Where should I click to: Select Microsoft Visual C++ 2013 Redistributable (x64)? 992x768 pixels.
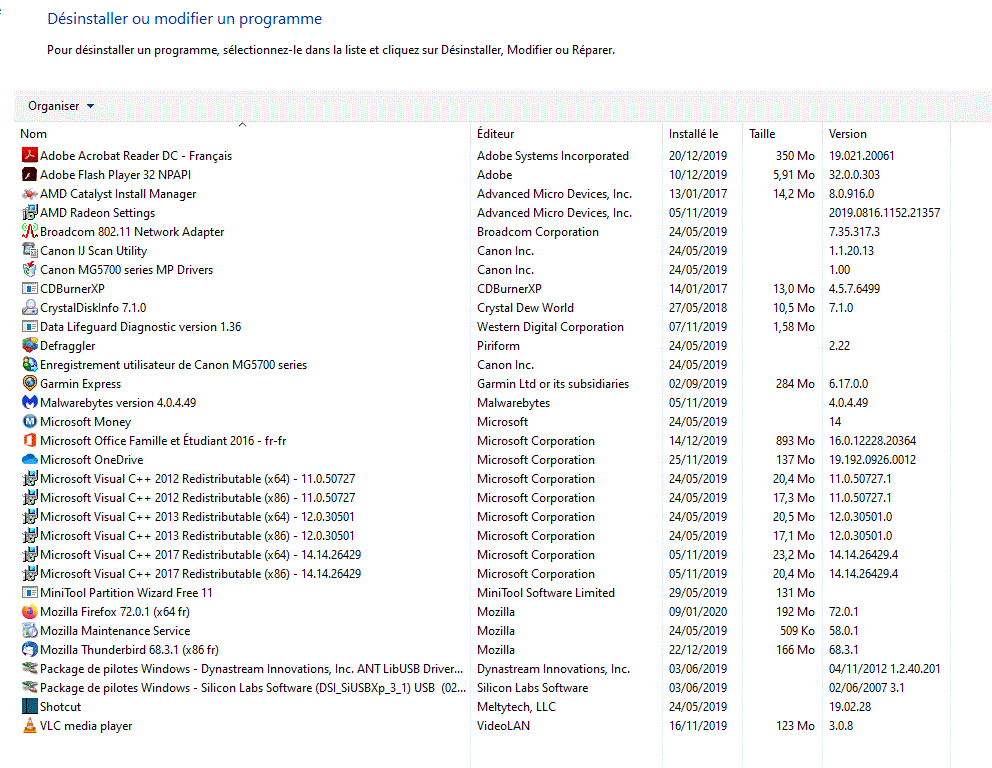click(x=197, y=516)
